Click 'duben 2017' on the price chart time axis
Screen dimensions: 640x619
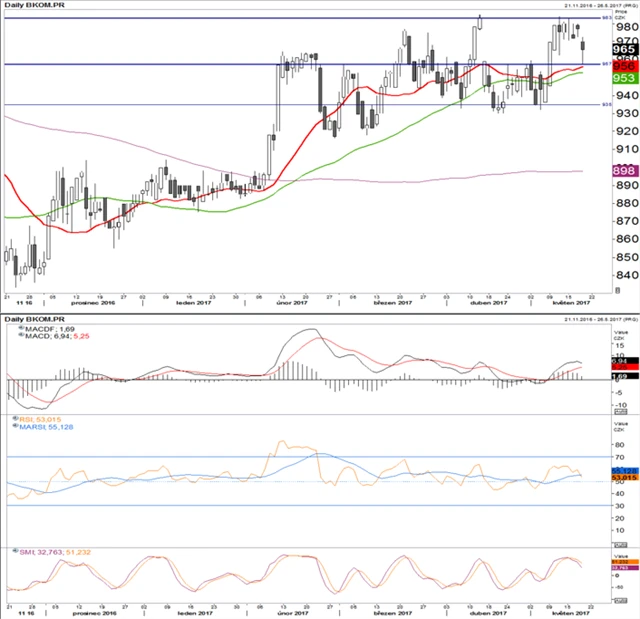point(489,303)
